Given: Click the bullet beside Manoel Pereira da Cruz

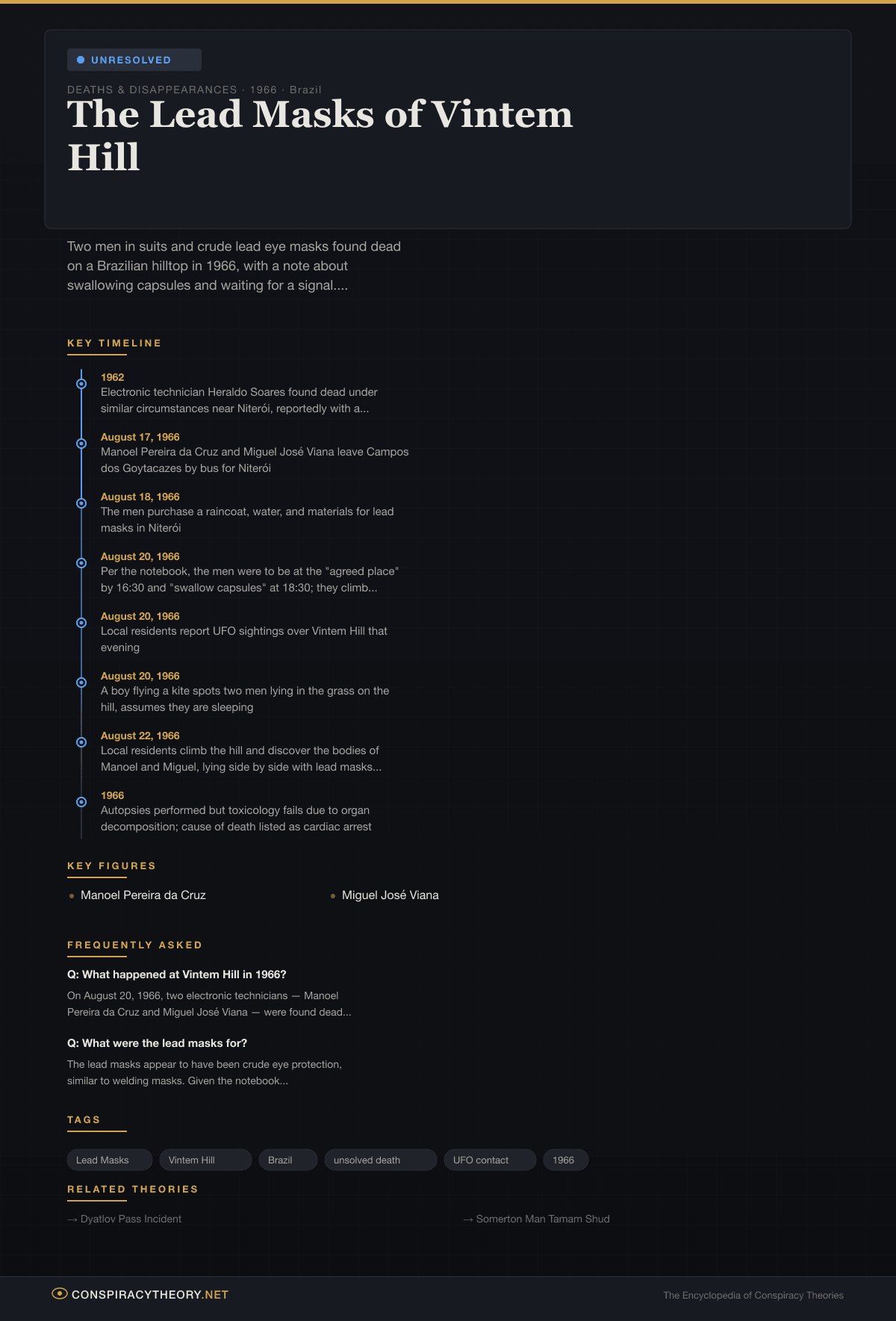Looking at the screenshot, I should [72, 895].
